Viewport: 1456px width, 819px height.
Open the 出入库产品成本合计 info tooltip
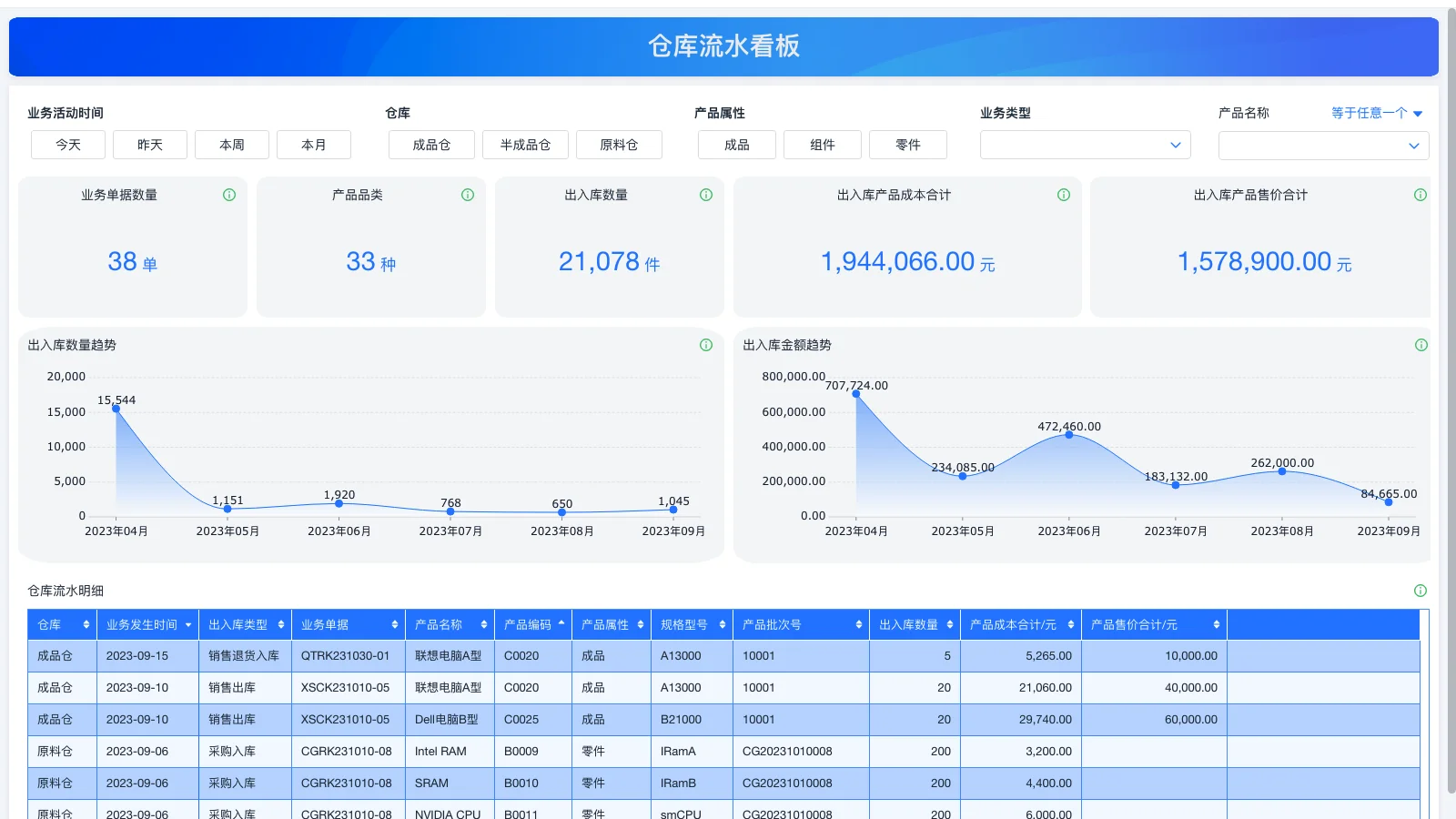pos(1063,194)
